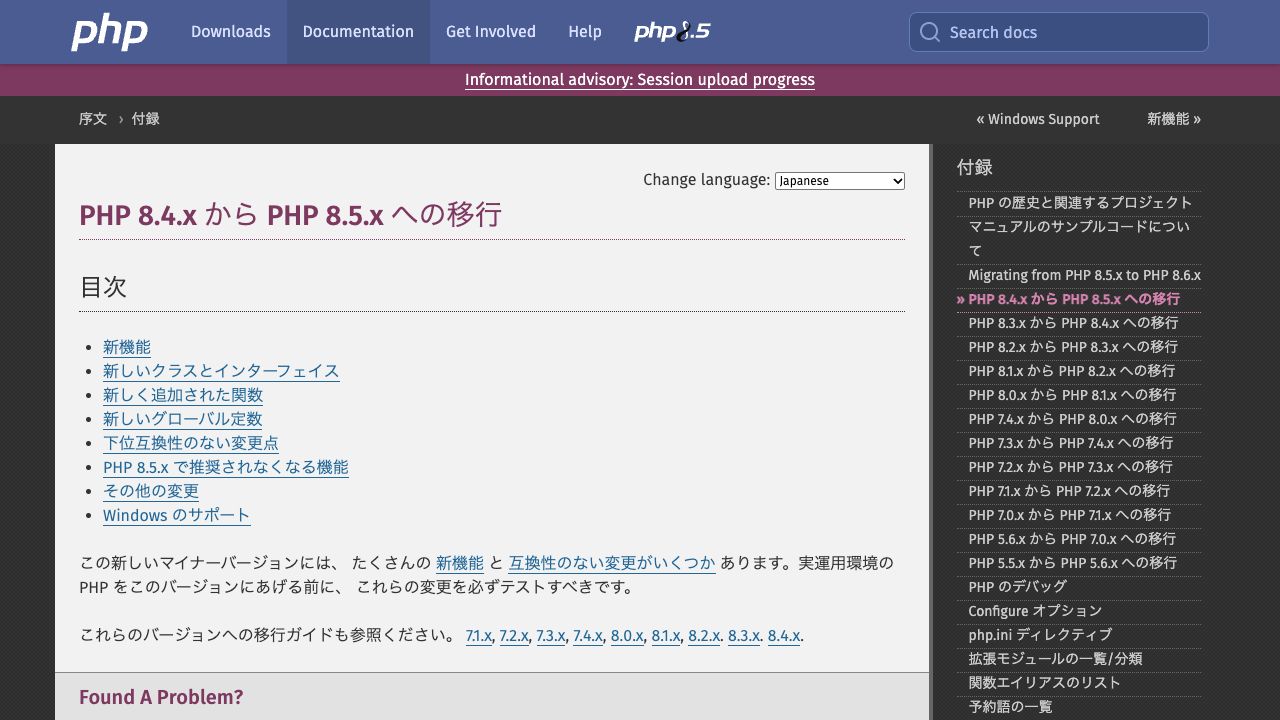The height and width of the screenshot is (720, 1280).
Task: Open 下位互換性のない変更点 link
Action: [x=191, y=443]
